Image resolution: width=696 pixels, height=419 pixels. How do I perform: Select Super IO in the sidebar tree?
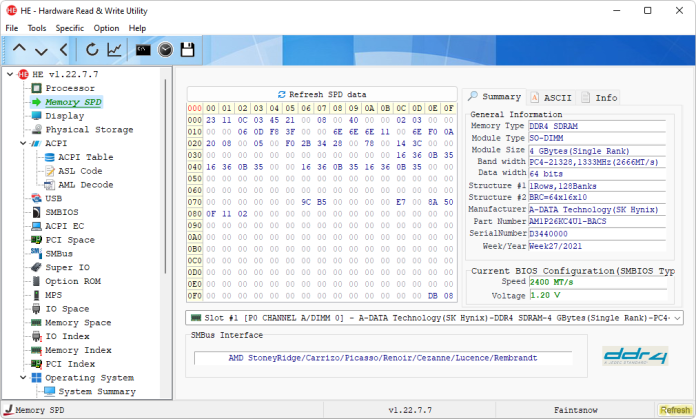[x=66, y=267]
